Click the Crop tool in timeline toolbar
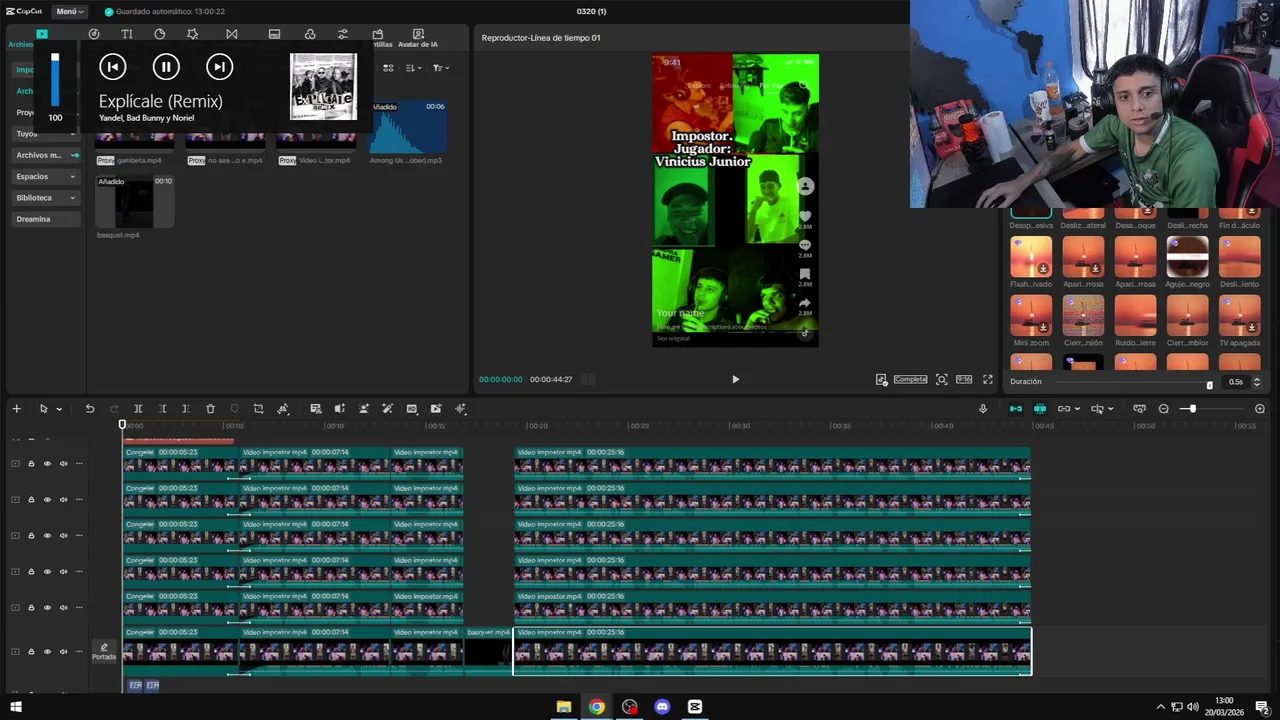Viewport: 1280px width, 720px height. pyautogui.click(x=258, y=409)
